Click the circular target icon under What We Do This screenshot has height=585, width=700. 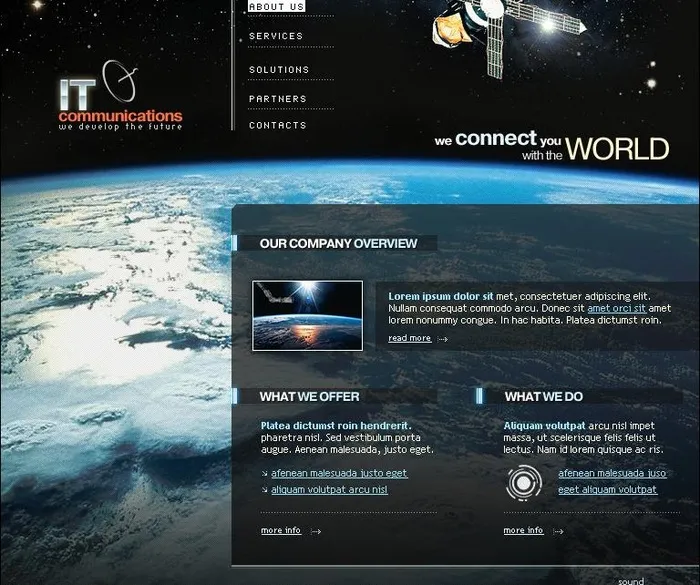[523, 484]
